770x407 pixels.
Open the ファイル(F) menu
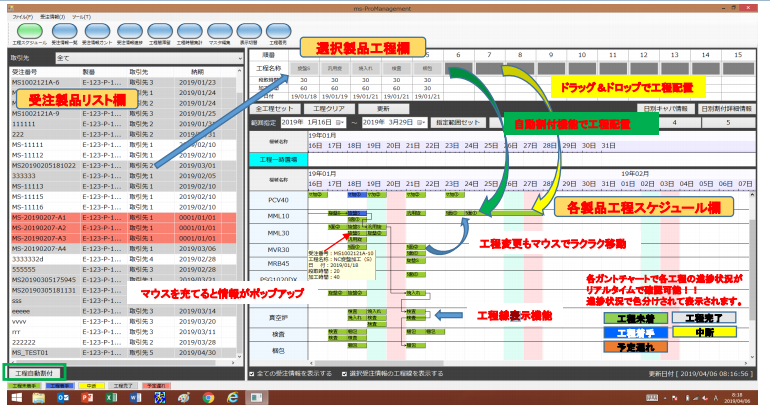23,17
